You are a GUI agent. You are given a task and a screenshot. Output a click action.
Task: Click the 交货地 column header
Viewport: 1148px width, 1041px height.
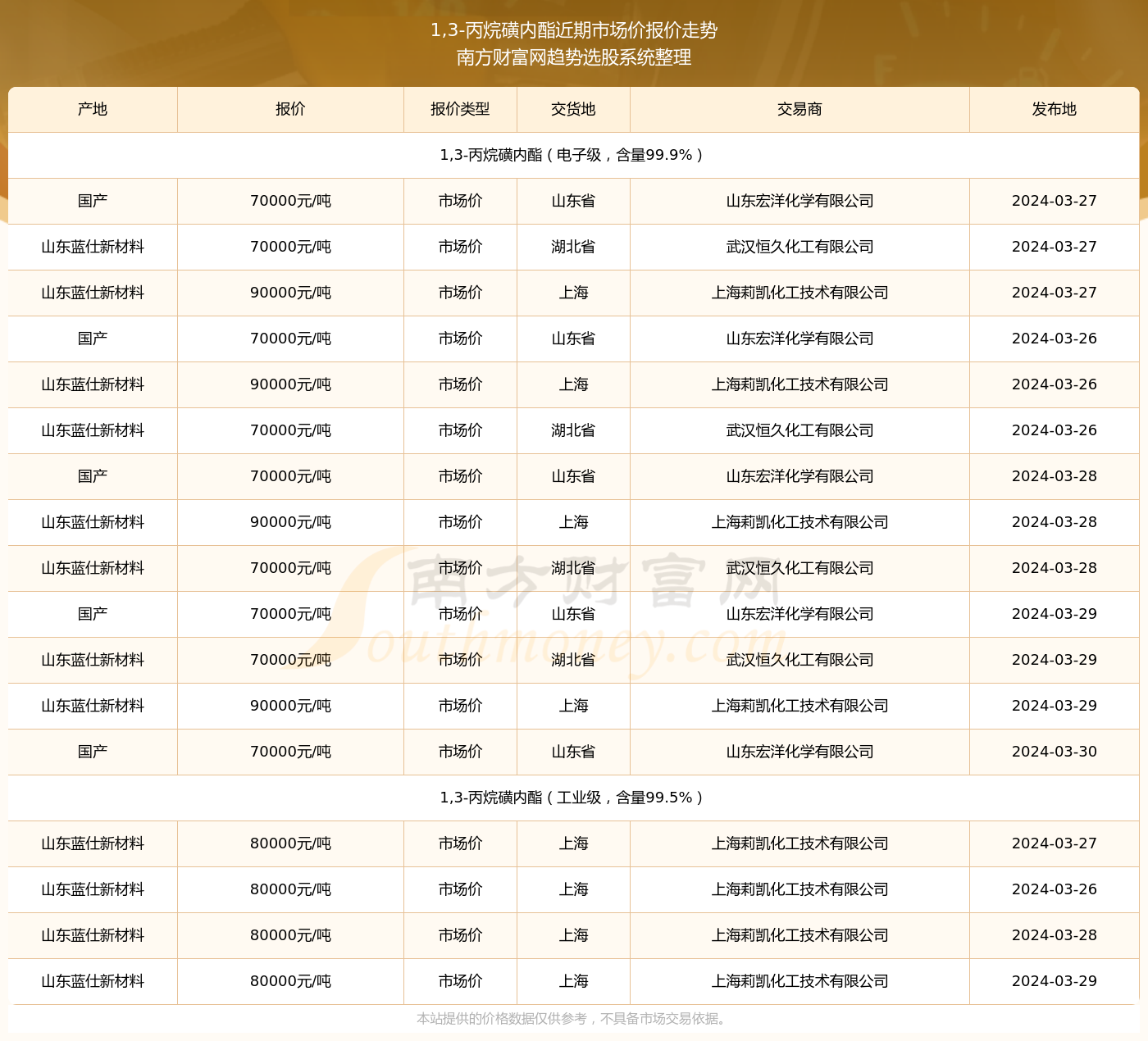573,109
